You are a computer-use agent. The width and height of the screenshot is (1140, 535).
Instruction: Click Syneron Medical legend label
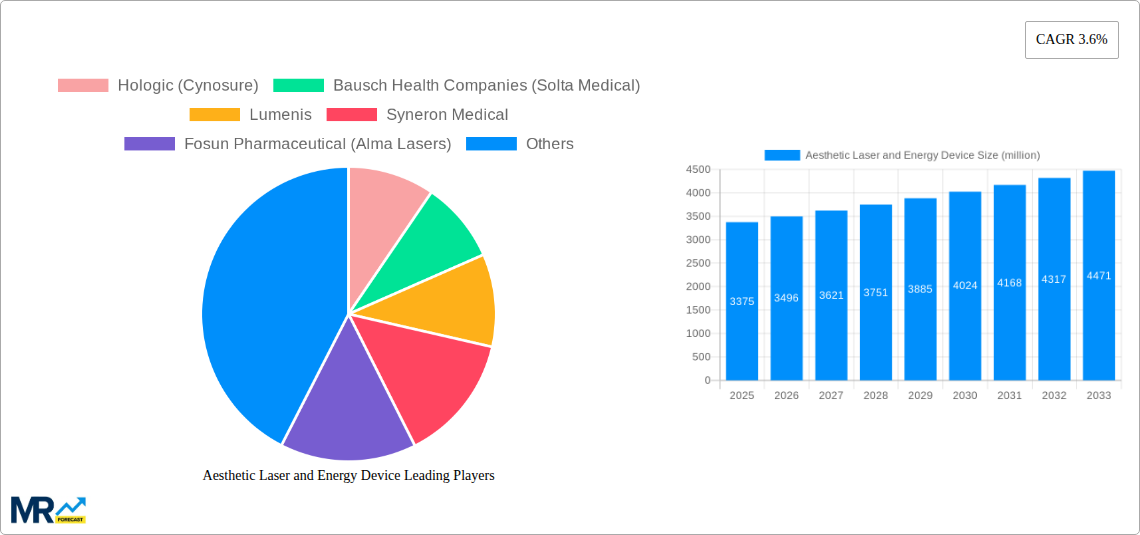[x=447, y=114]
